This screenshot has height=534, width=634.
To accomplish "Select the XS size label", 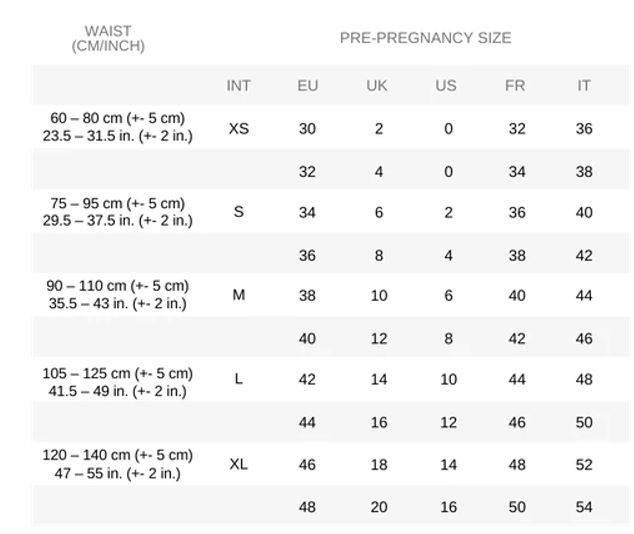I will (x=239, y=129).
